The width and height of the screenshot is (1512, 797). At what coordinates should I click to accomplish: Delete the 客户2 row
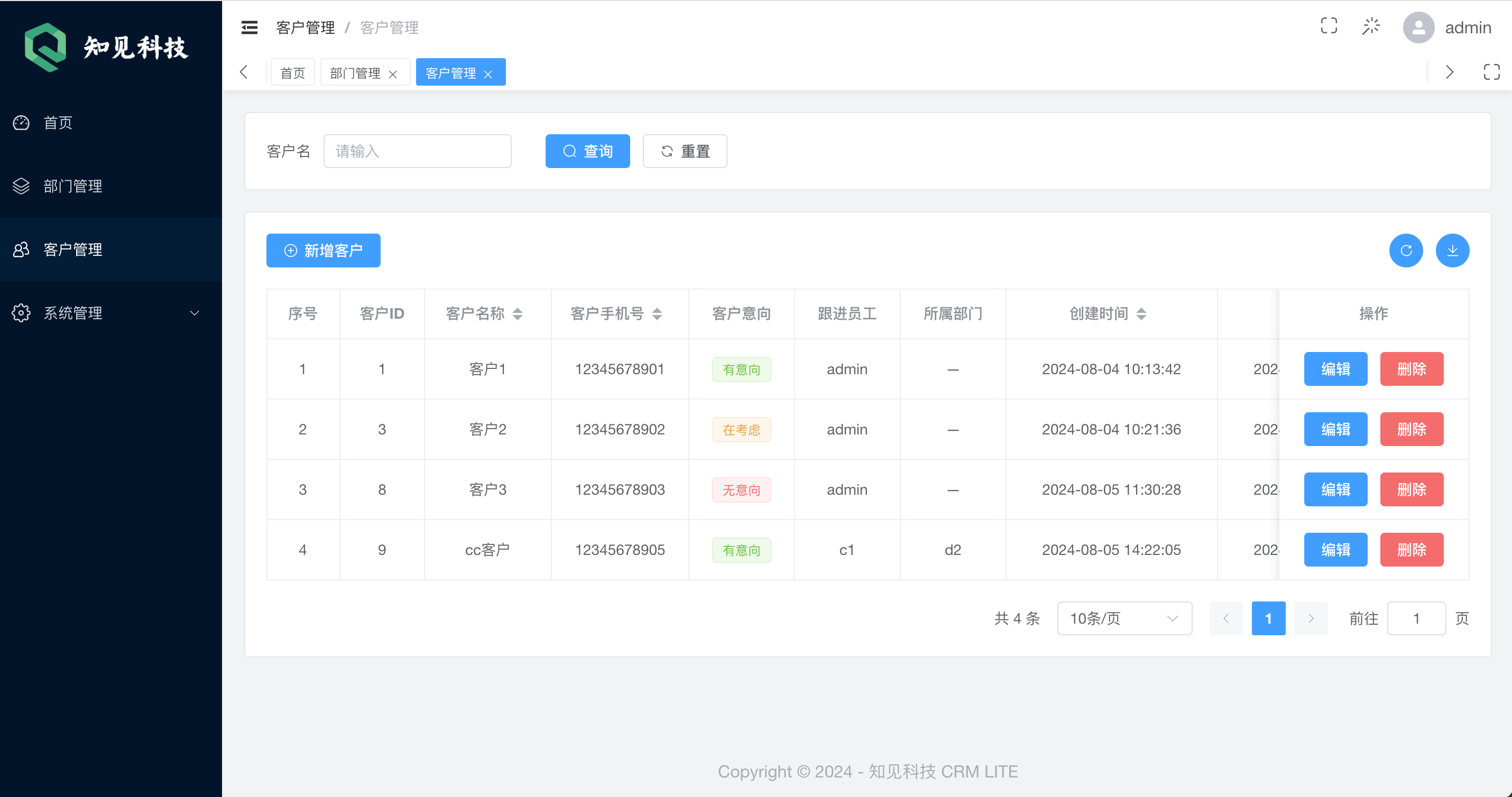[1412, 430]
